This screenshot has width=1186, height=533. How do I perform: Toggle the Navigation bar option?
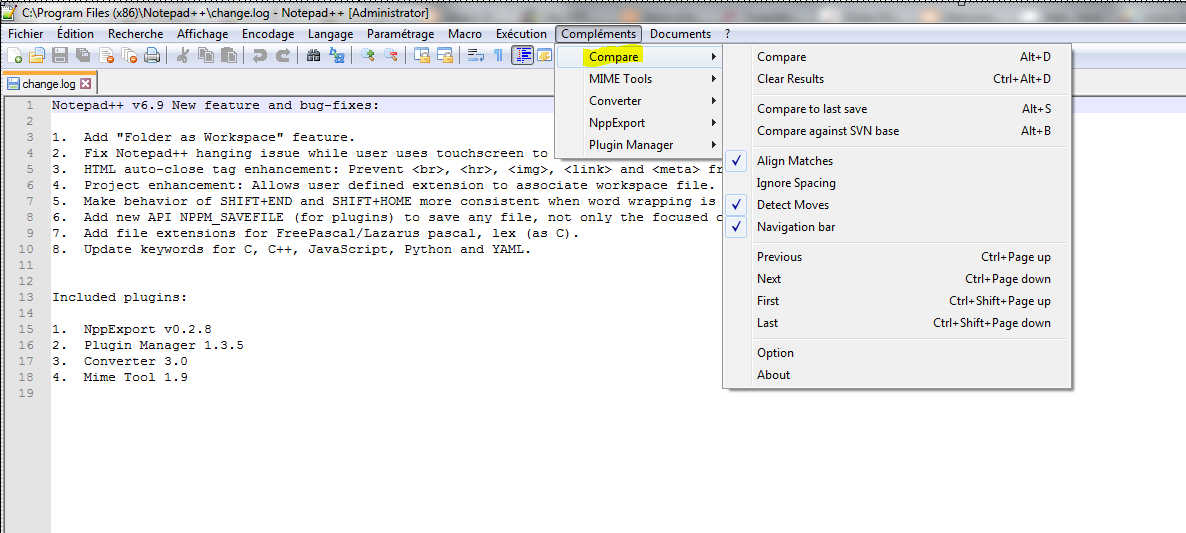795,227
